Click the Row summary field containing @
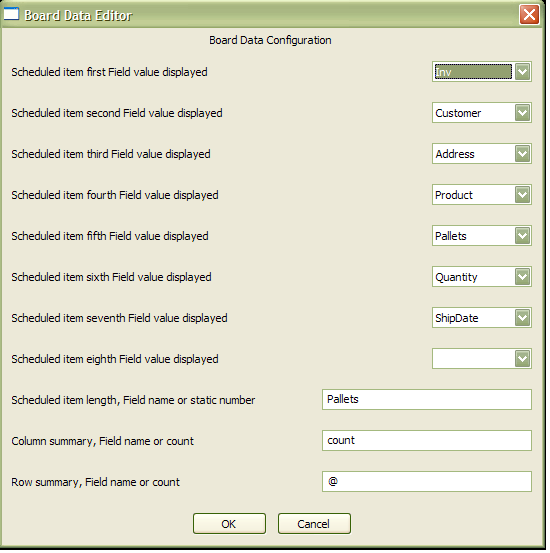 427,481
